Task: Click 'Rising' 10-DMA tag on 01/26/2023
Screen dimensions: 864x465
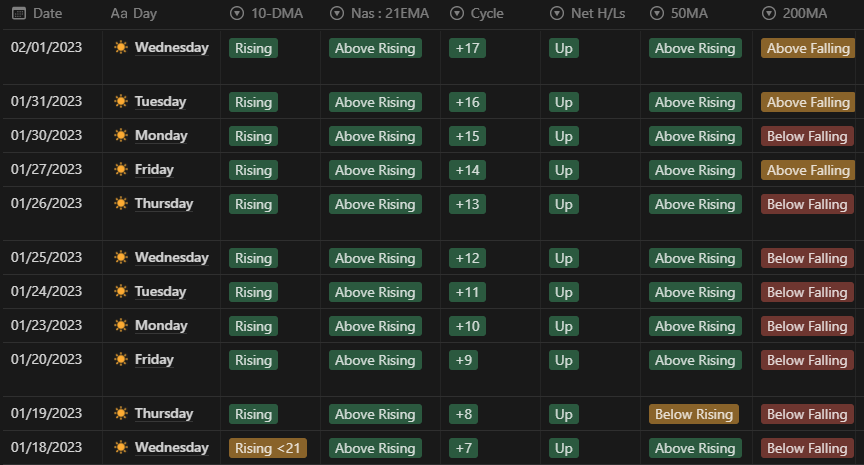Action: (x=253, y=204)
